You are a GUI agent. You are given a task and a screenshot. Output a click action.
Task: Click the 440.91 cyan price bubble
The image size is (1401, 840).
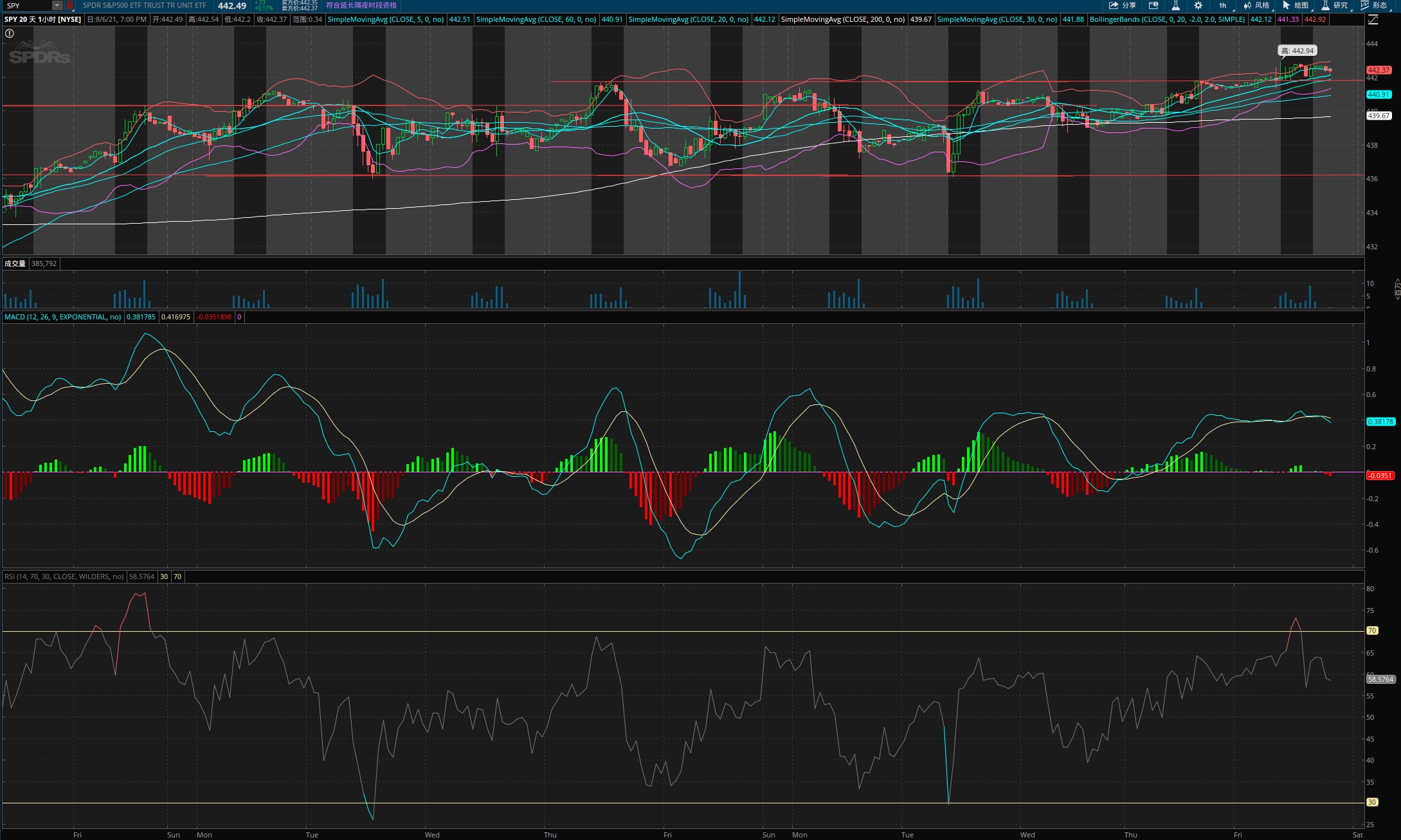[x=1378, y=94]
